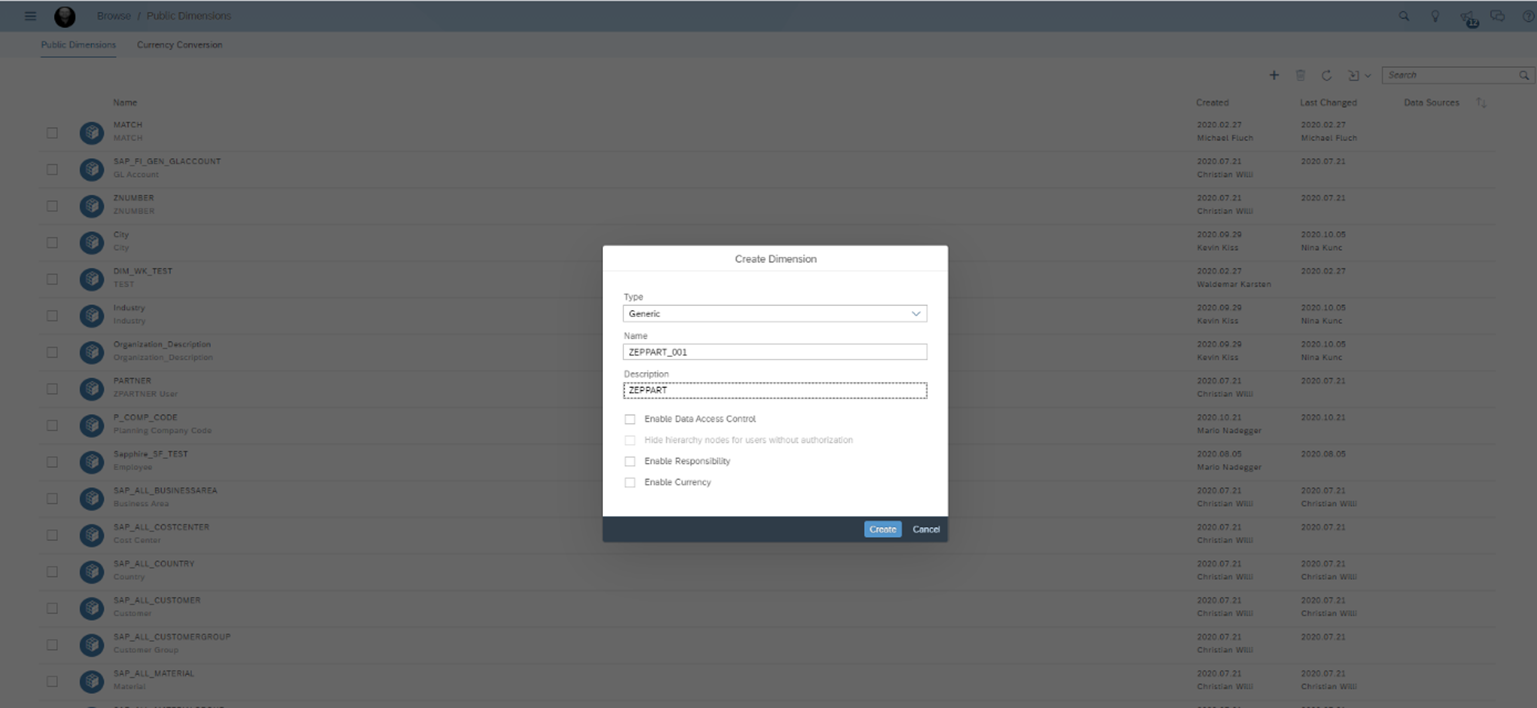Enable Data Access Control checkbox
1537x708 pixels.
[x=630, y=419]
